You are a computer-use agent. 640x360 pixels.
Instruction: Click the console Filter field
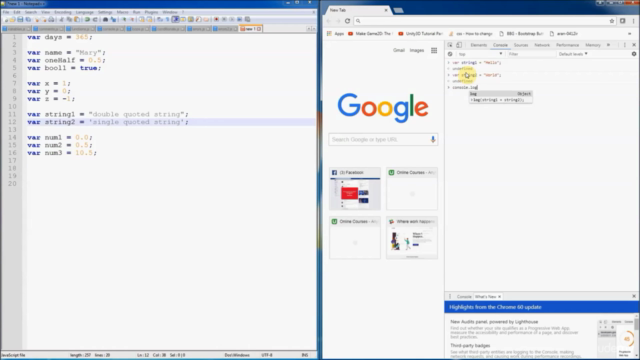click(531, 54)
